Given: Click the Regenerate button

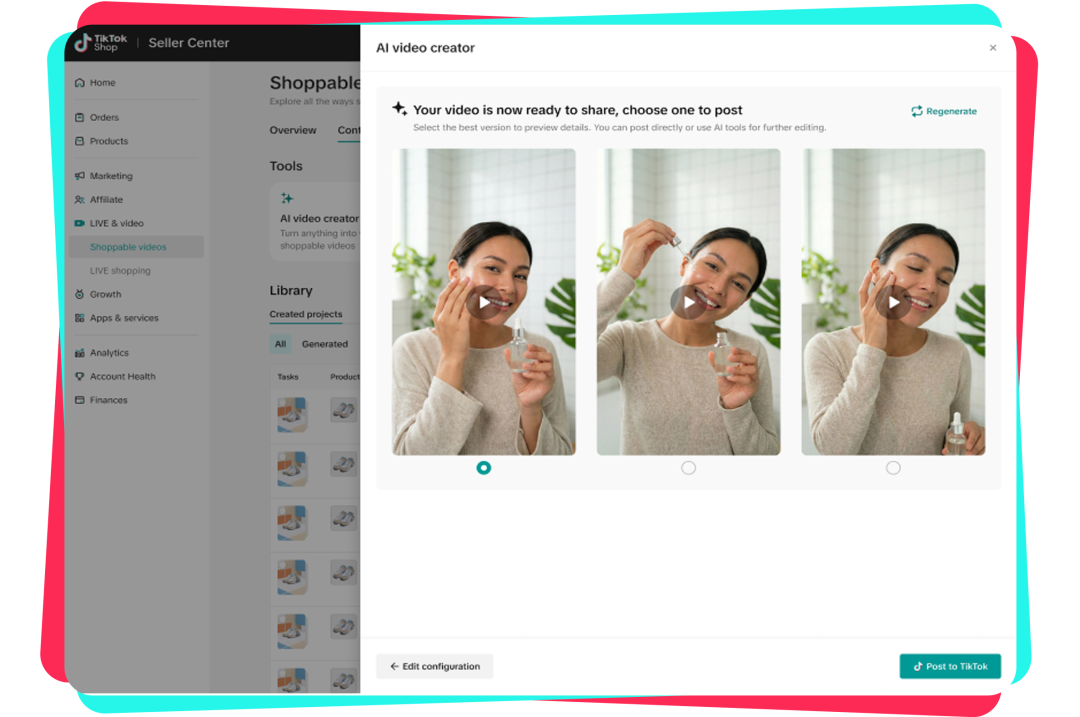Looking at the screenshot, I should point(944,111).
